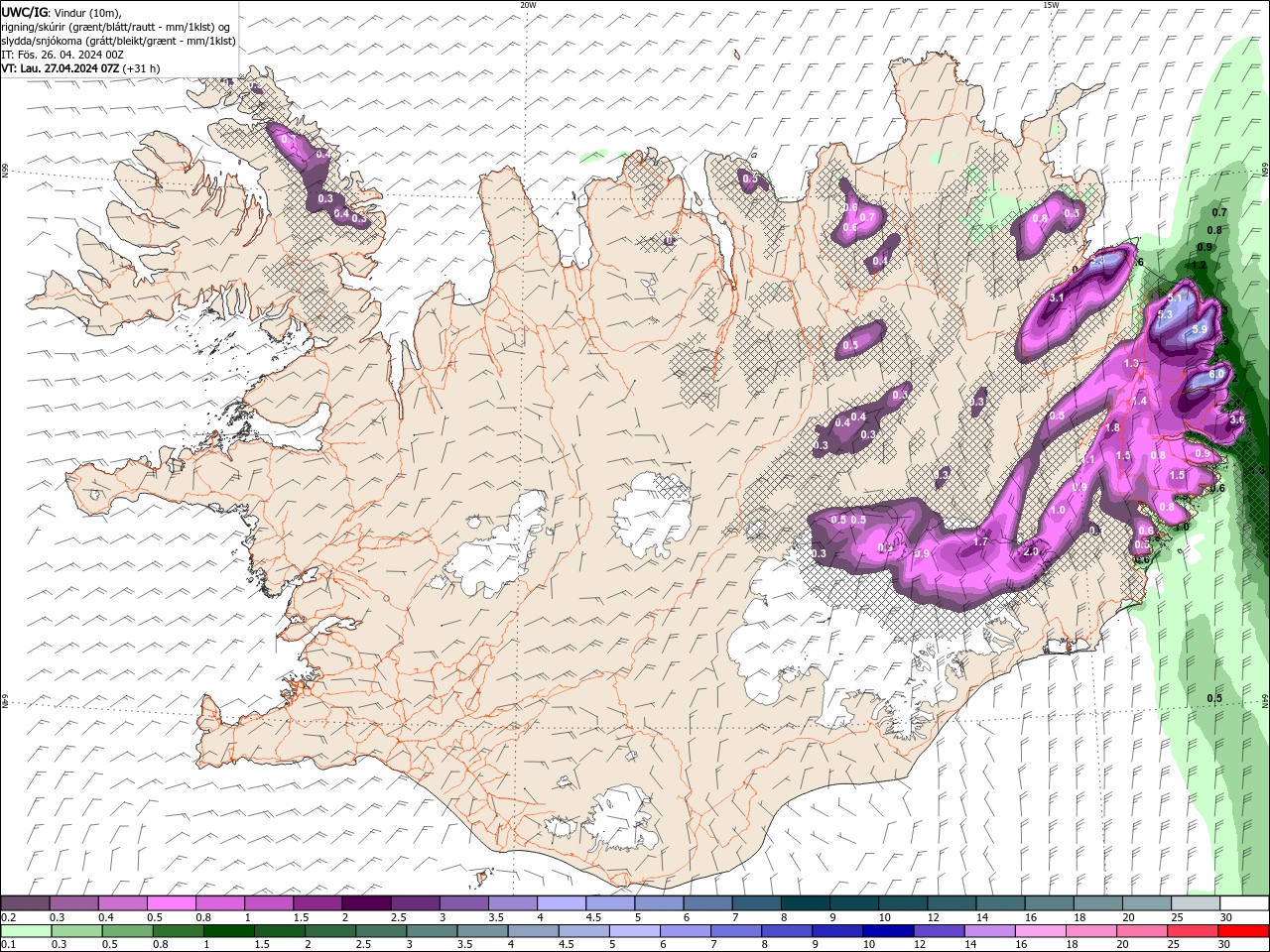Click the '5.1' snowfall value on the map
This screenshot has height=952, width=1270.
click(x=1177, y=297)
